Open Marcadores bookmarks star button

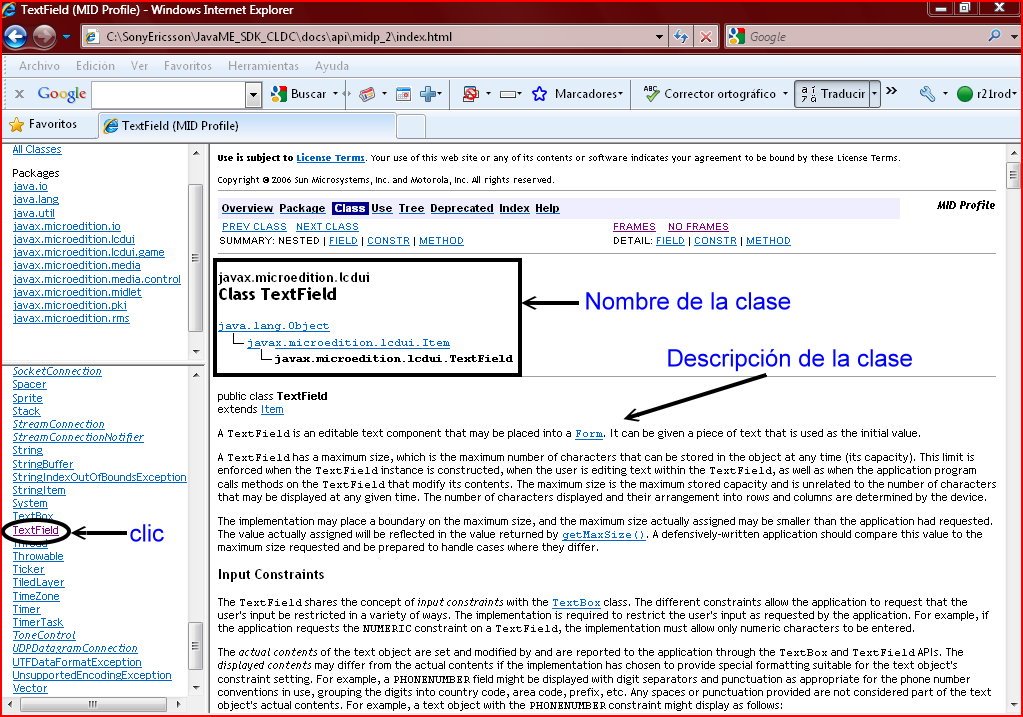[x=577, y=94]
